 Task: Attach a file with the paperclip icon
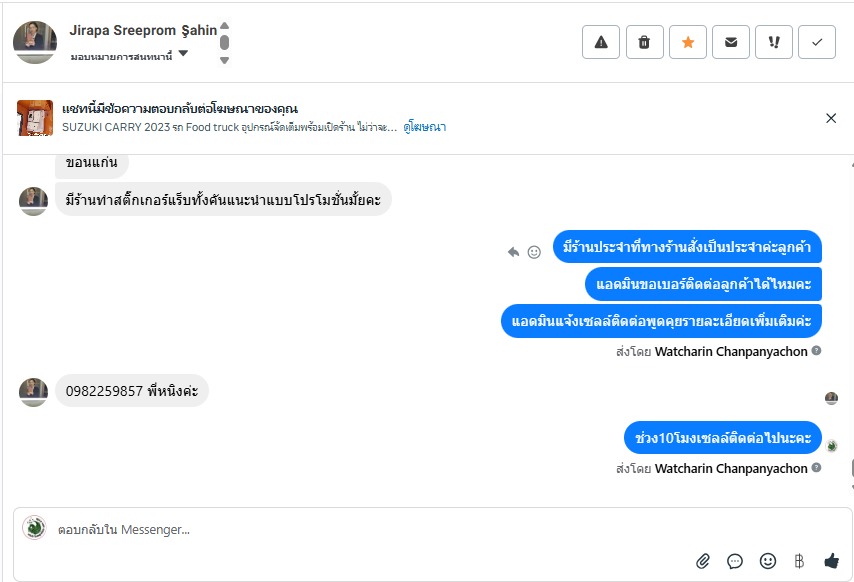[x=703, y=561]
